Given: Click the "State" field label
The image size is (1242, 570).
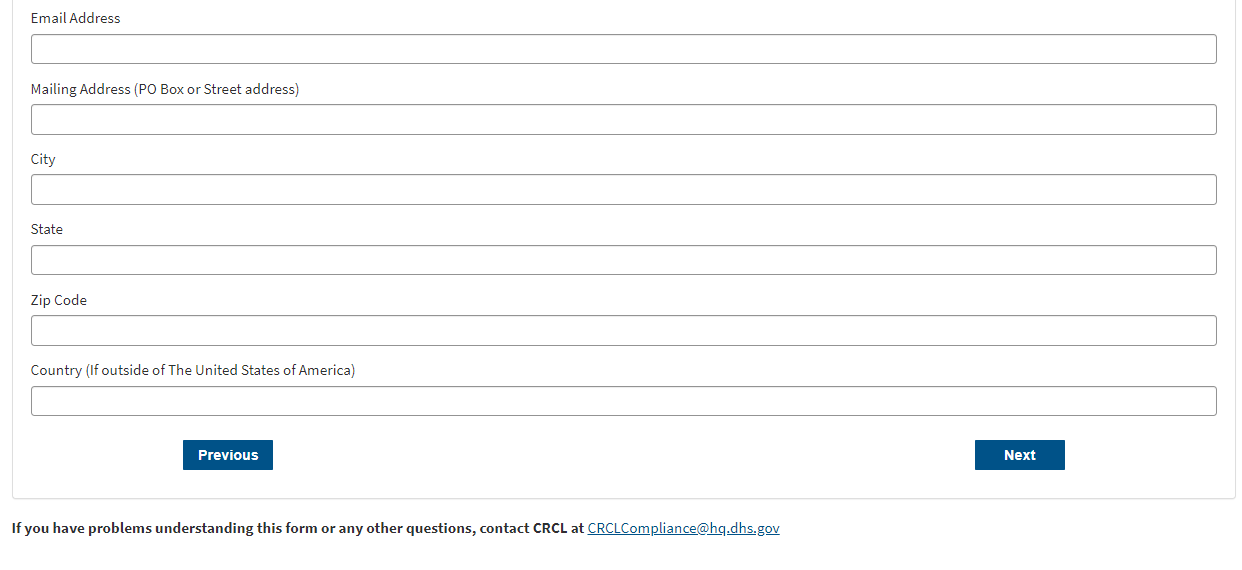Looking at the screenshot, I should click(47, 229).
